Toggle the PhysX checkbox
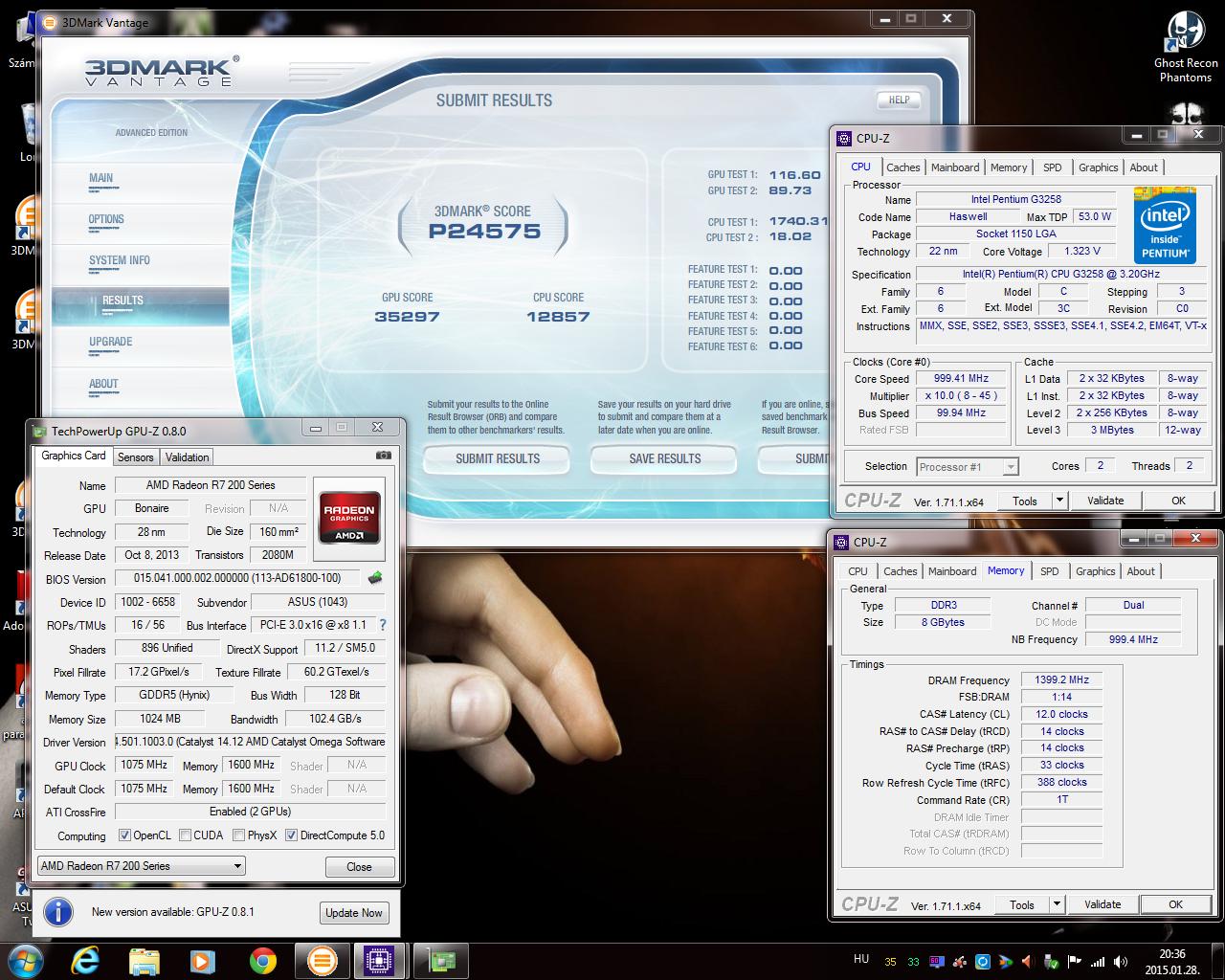 point(238,835)
